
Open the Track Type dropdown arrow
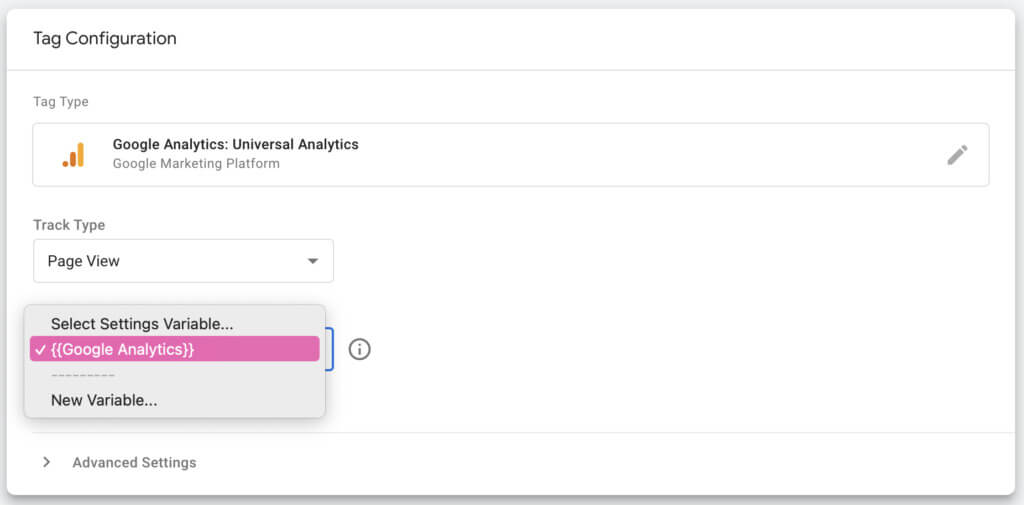[x=313, y=261]
